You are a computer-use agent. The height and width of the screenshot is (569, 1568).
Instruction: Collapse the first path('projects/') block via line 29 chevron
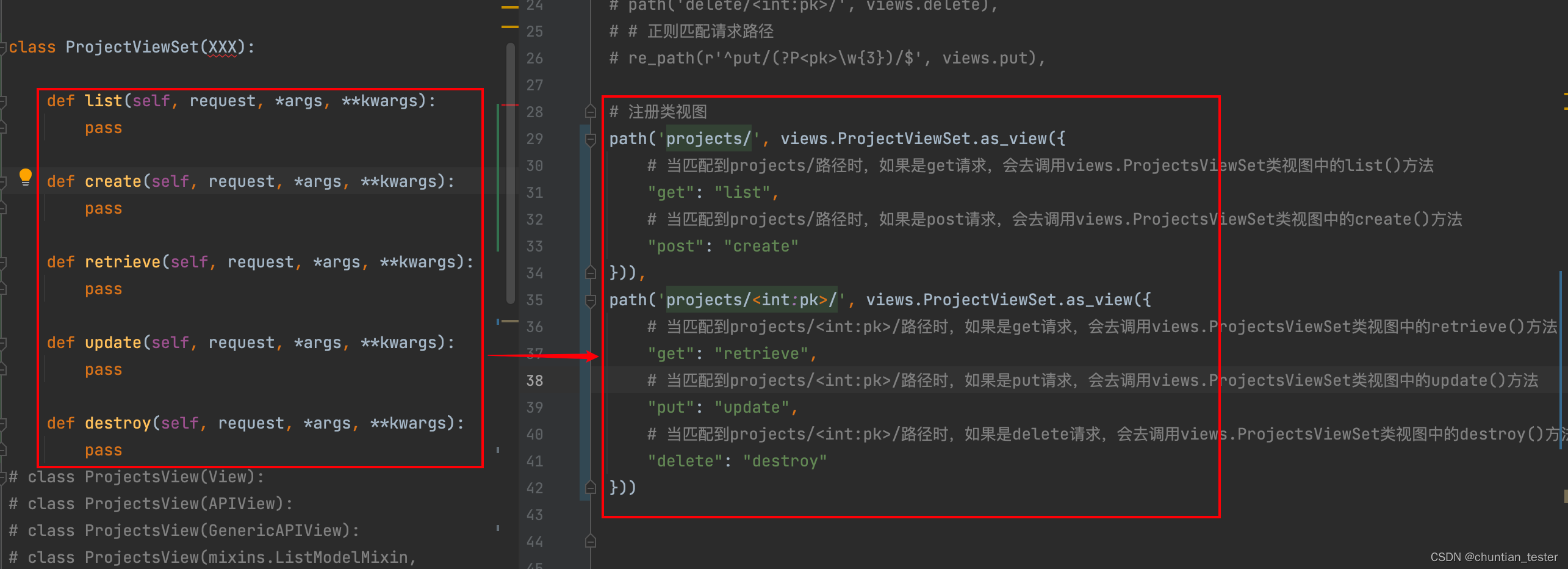pos(590,139)
